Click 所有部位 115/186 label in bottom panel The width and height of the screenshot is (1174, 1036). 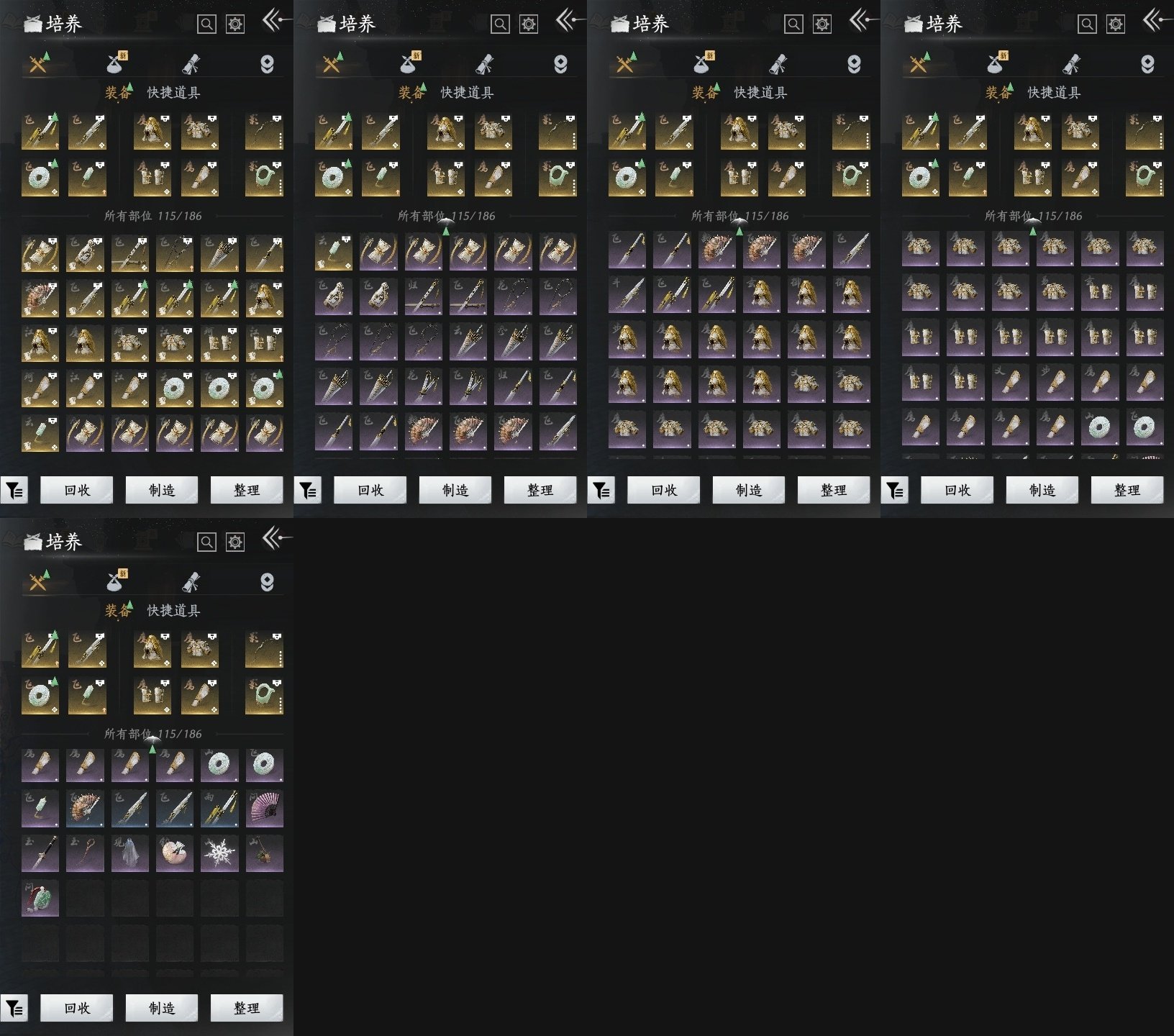tap(153, 734)
